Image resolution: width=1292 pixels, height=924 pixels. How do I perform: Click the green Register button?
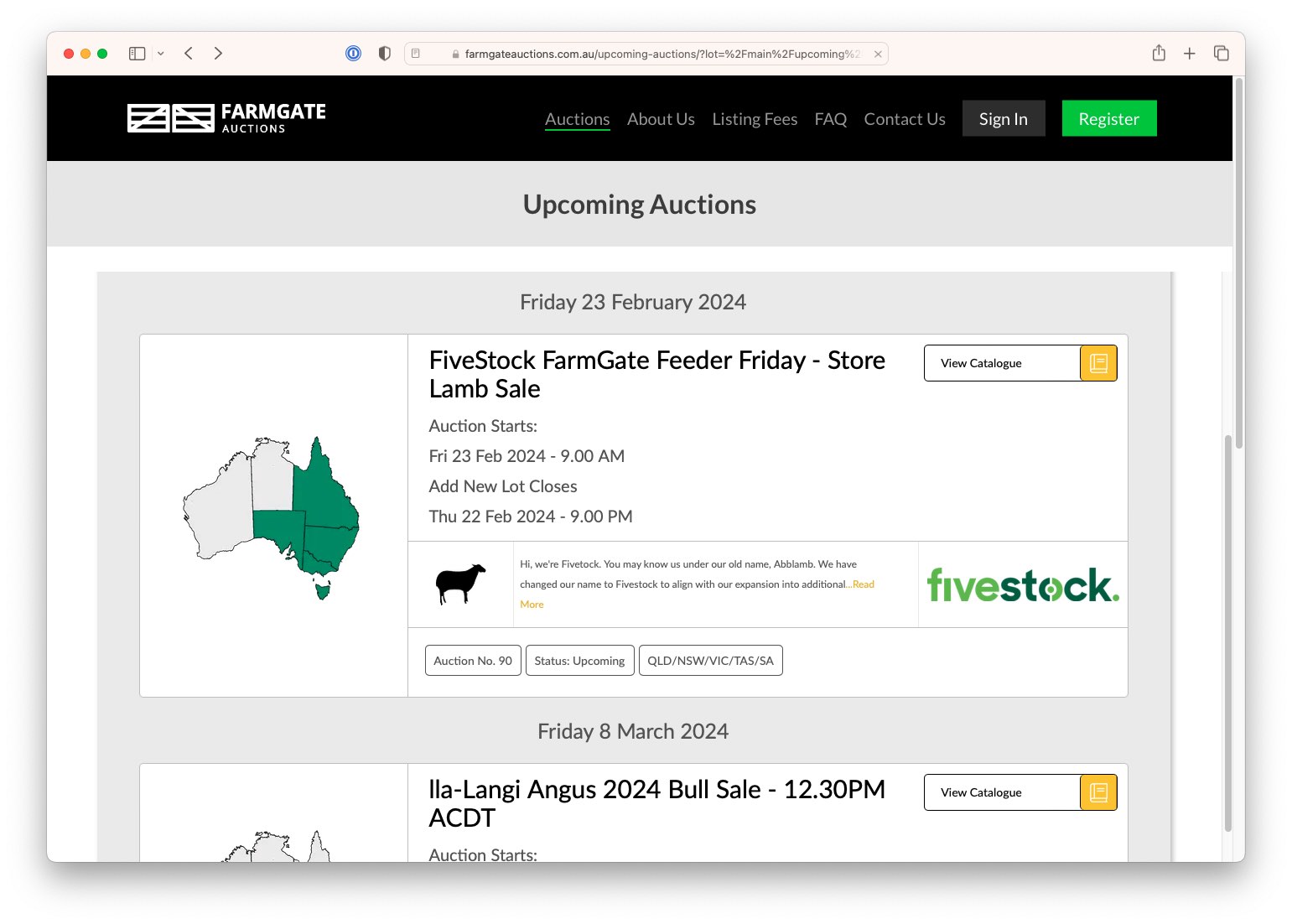1109,118
